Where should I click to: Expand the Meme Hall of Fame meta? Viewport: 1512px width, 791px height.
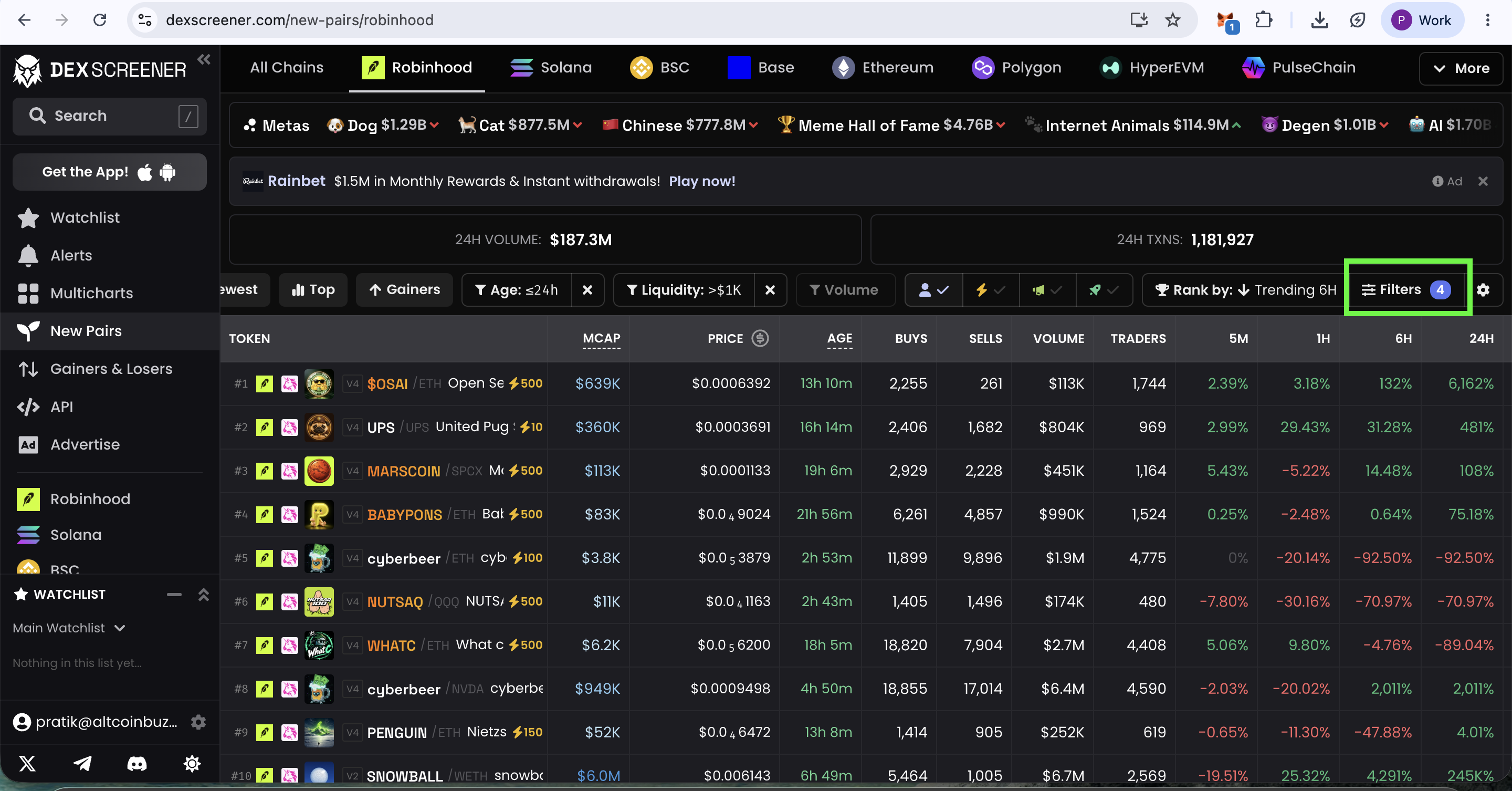[891, 125]
